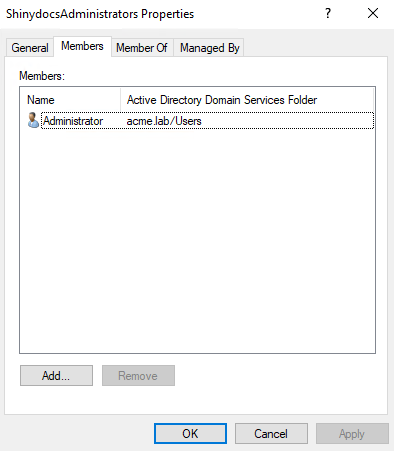Click the Remove button
This screenshot has height=451, width=394.
(x=138, y=376)
